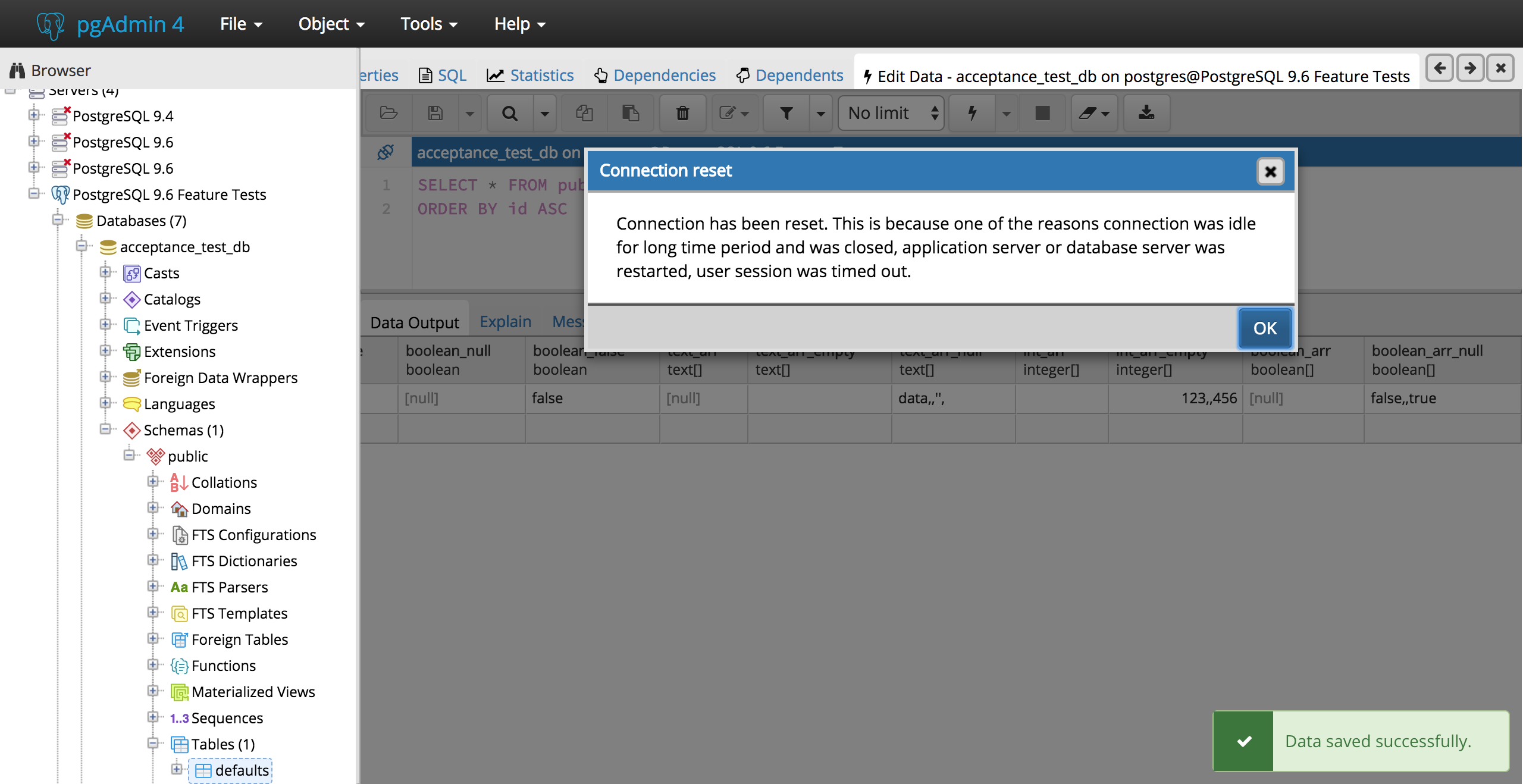The width and height of the screenshot is (1523, 784).
Task: Click the Download query results icon
Action: pos(1146,113)
